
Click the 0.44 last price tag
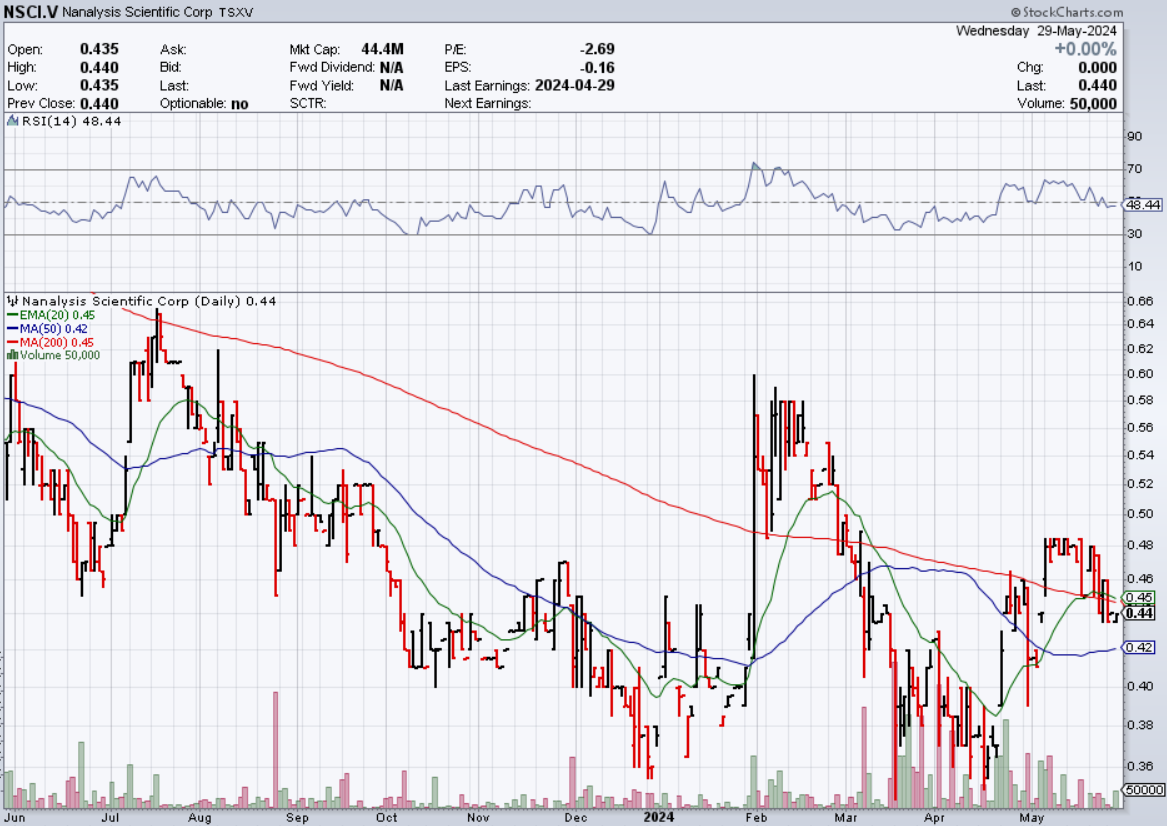pos(1139,612)
